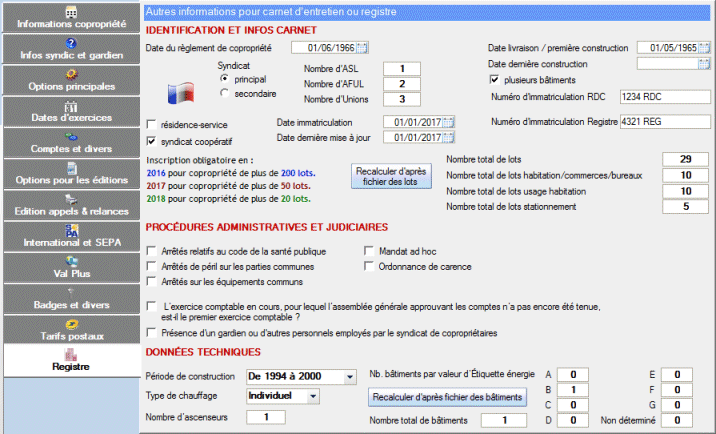Click the Nombre total de lots field
The image size is (716, 434).
685,159
